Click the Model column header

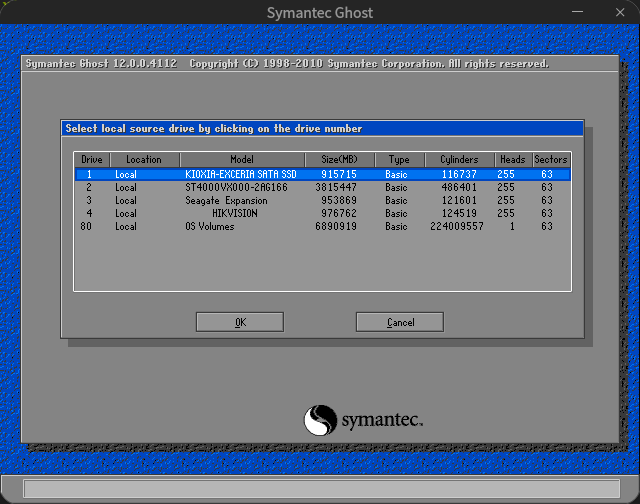click(x=242, y=160)
